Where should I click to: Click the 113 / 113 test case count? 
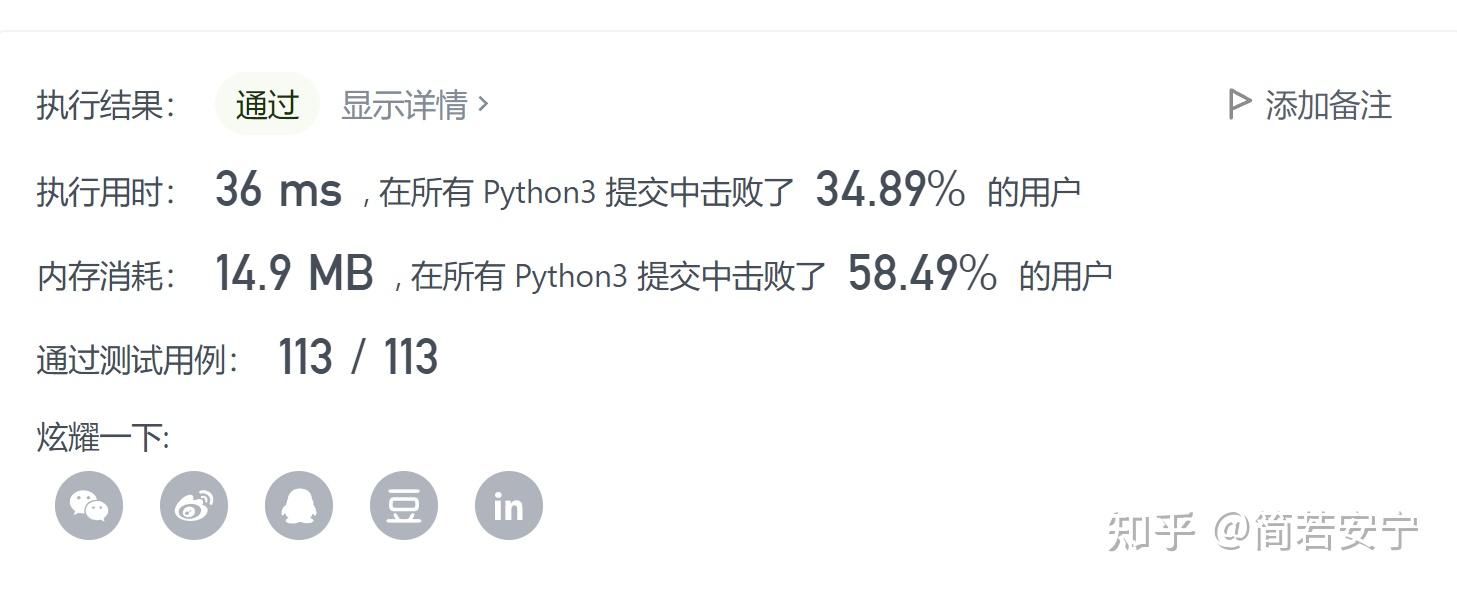click(358, 358)
